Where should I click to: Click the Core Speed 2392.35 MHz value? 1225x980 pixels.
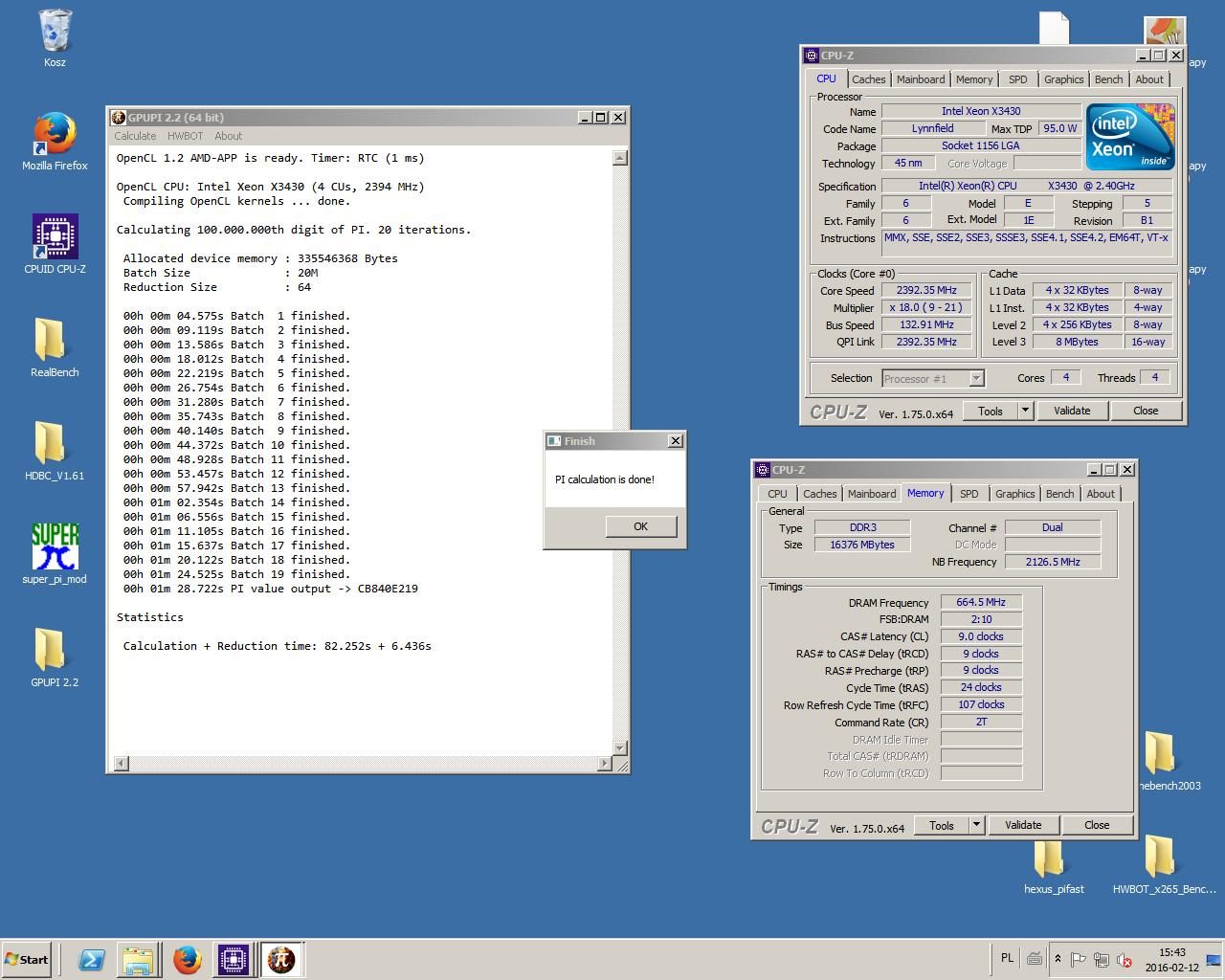(926, 290)
